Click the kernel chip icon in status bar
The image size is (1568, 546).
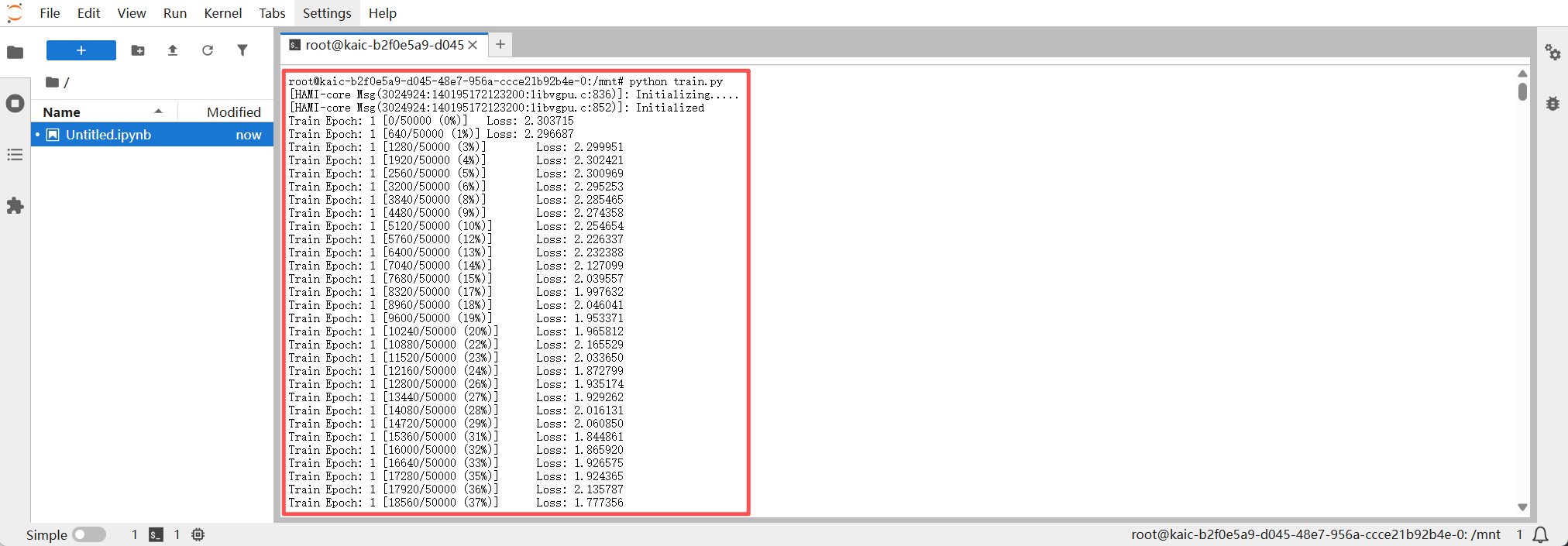198,534
